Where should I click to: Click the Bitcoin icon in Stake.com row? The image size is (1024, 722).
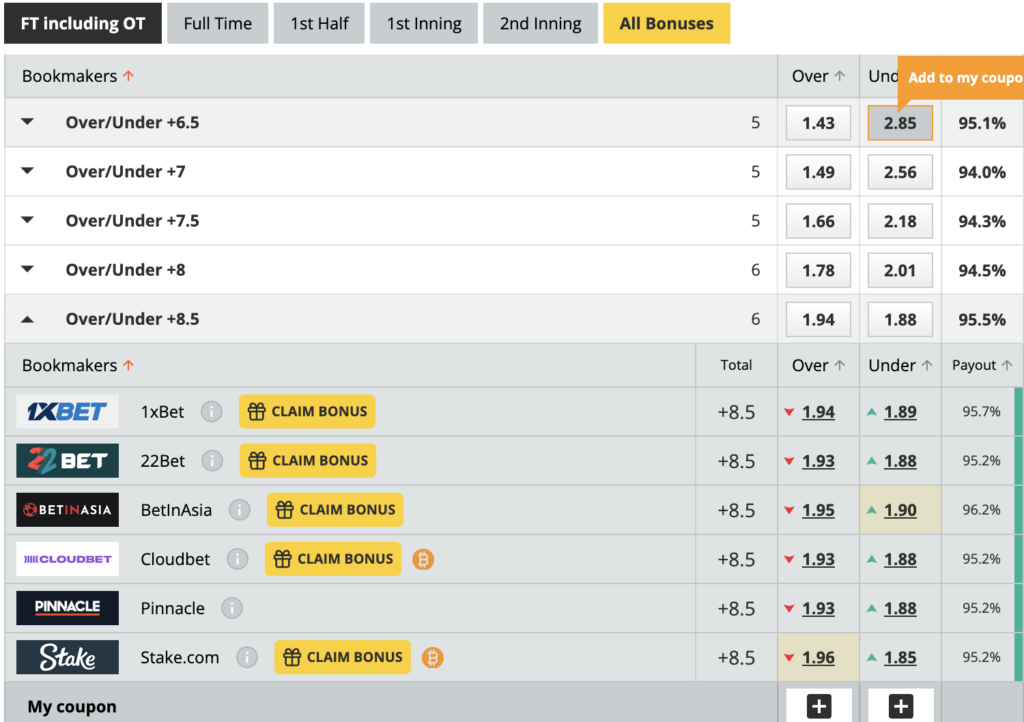point(432,657)
